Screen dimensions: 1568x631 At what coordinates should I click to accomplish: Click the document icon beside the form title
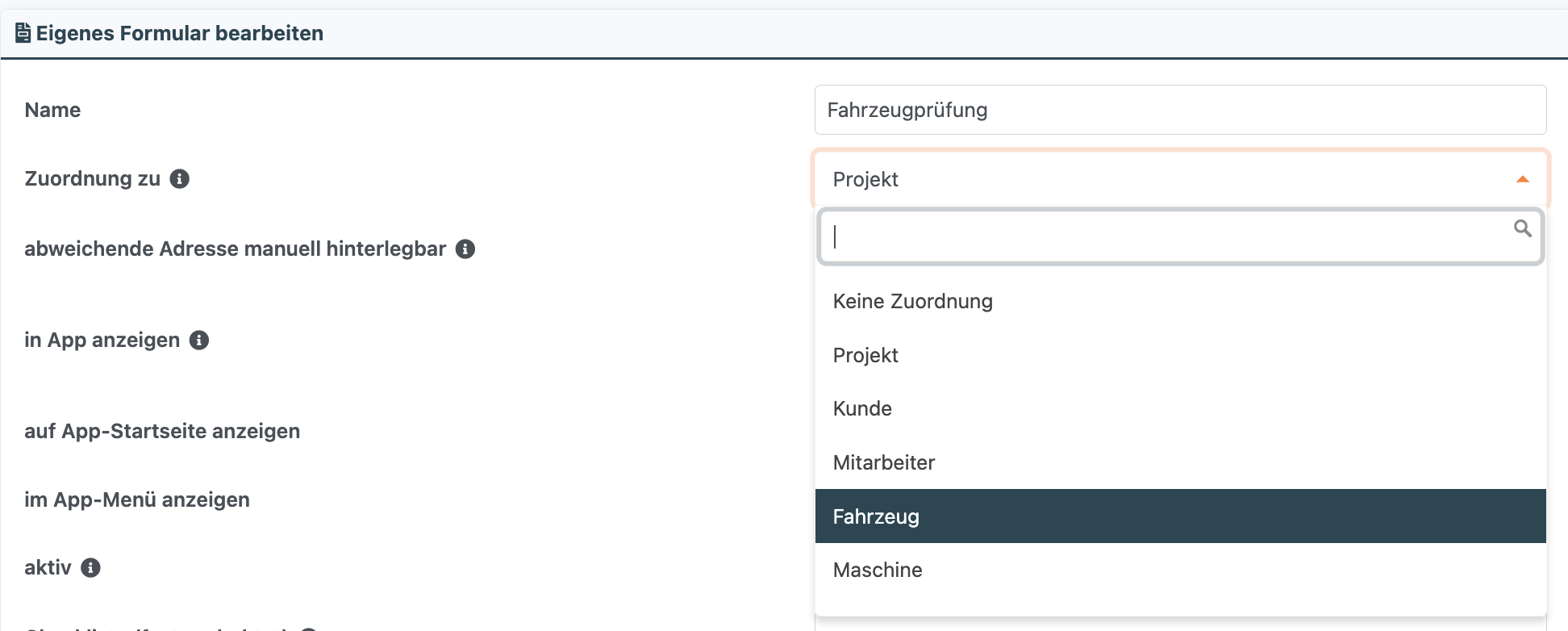tap(23, 33)
